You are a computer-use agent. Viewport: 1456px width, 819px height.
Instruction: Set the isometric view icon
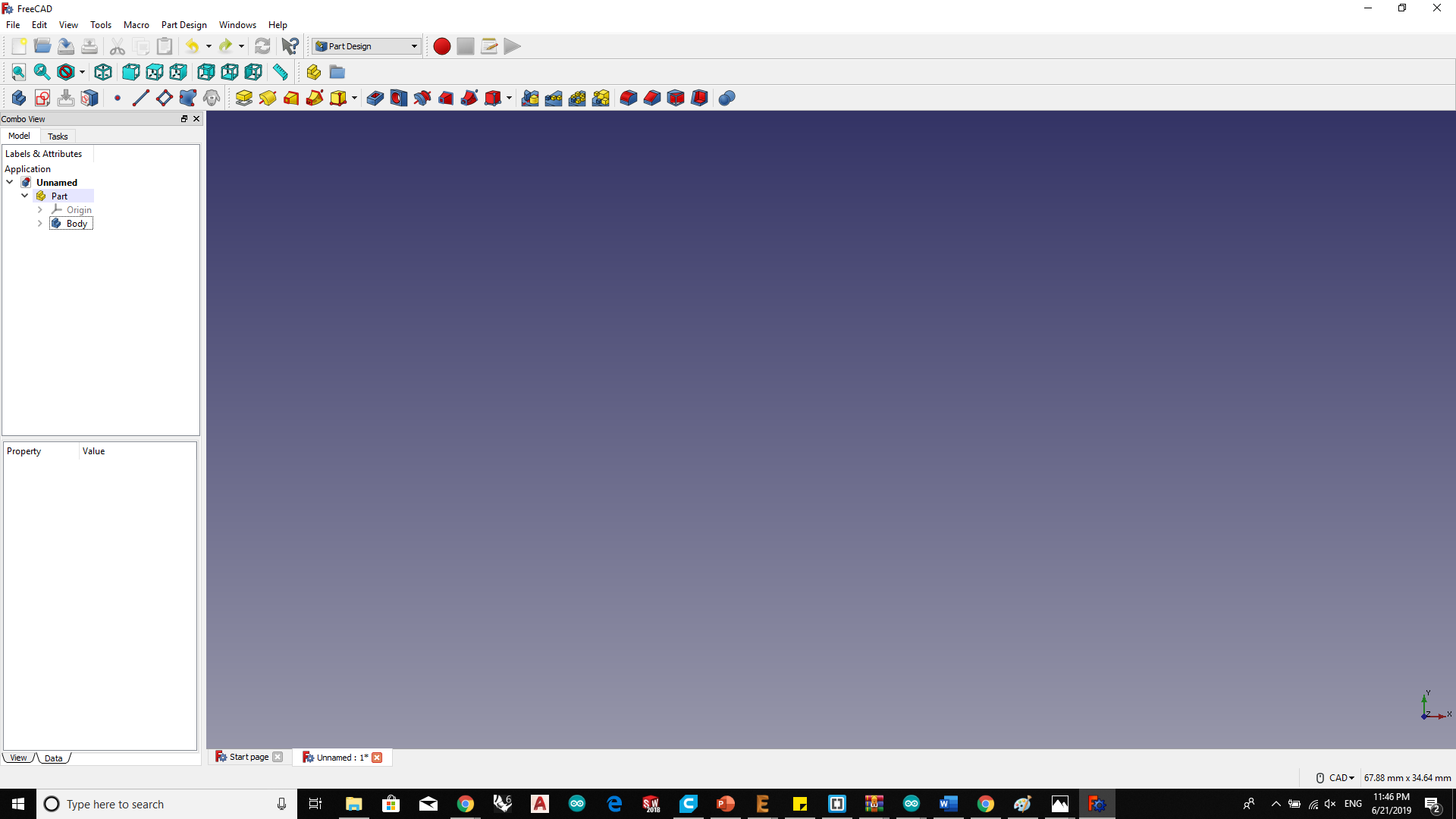coord(103,72)
